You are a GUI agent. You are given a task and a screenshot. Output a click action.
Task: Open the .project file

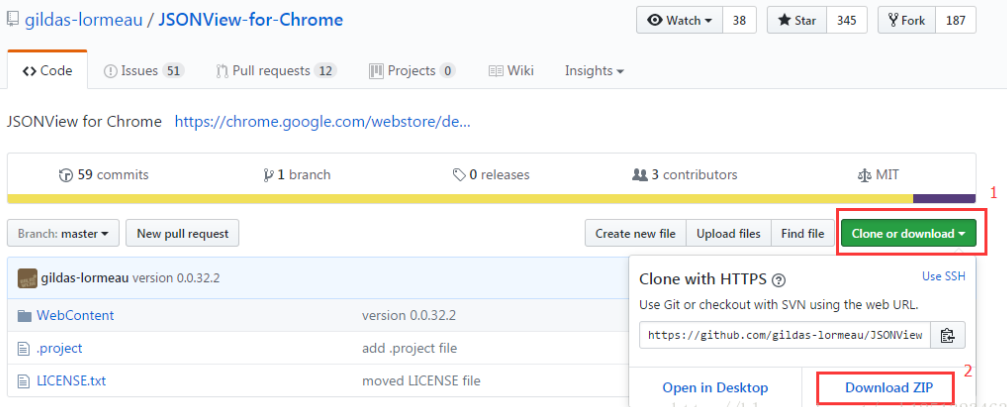click(x=59, y=348)
